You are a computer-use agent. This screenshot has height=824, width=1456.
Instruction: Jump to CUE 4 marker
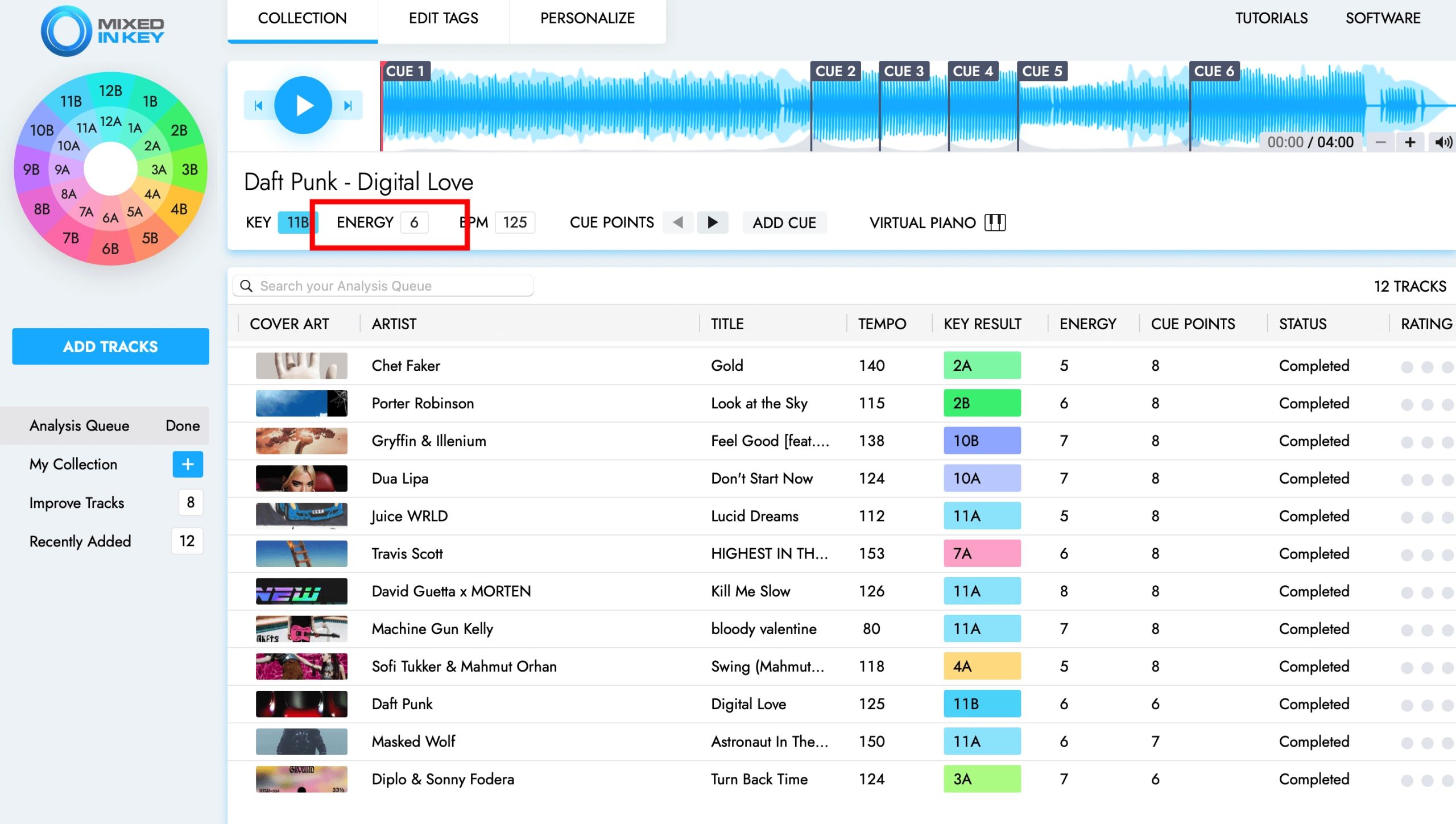(x=973, y=71)
